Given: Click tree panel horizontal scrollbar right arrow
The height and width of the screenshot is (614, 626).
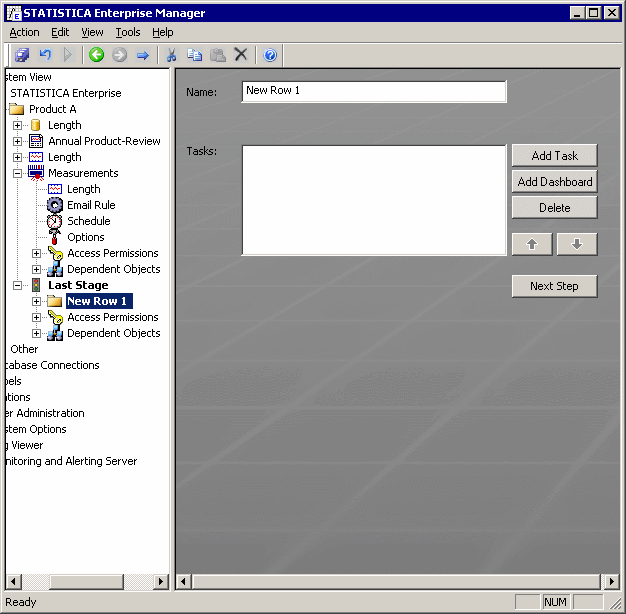Looking at the screenshot, I should (161, 581).
